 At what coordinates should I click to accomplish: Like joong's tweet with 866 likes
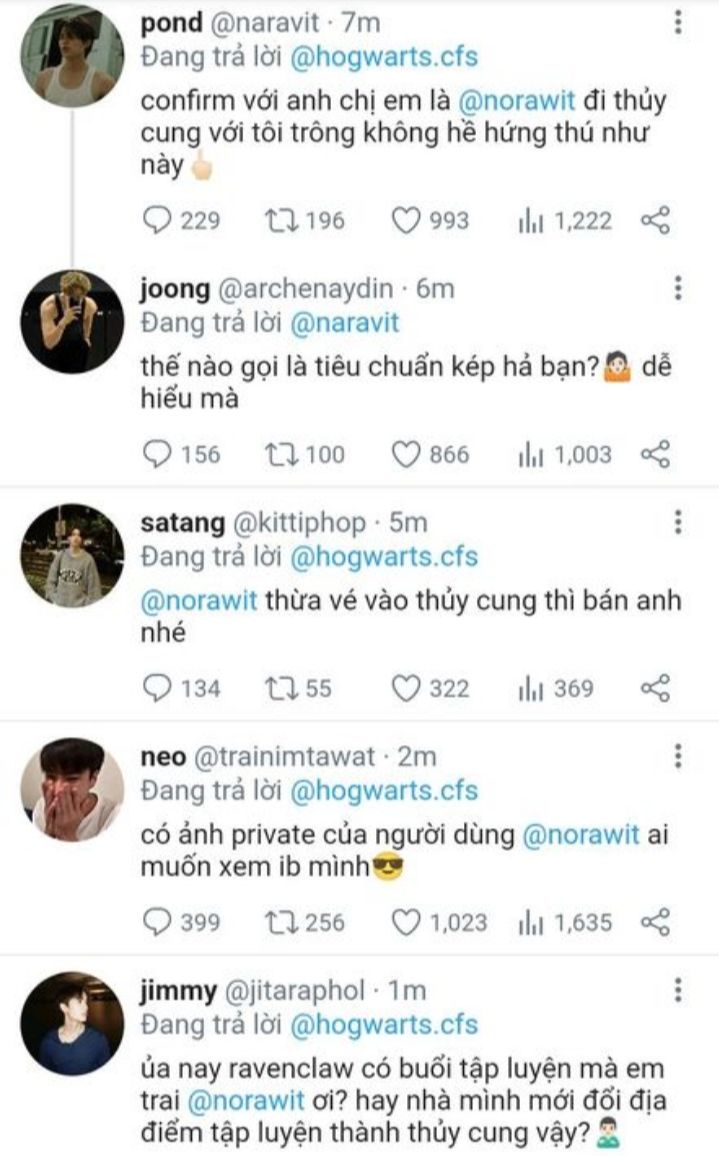tap(405, 455)
